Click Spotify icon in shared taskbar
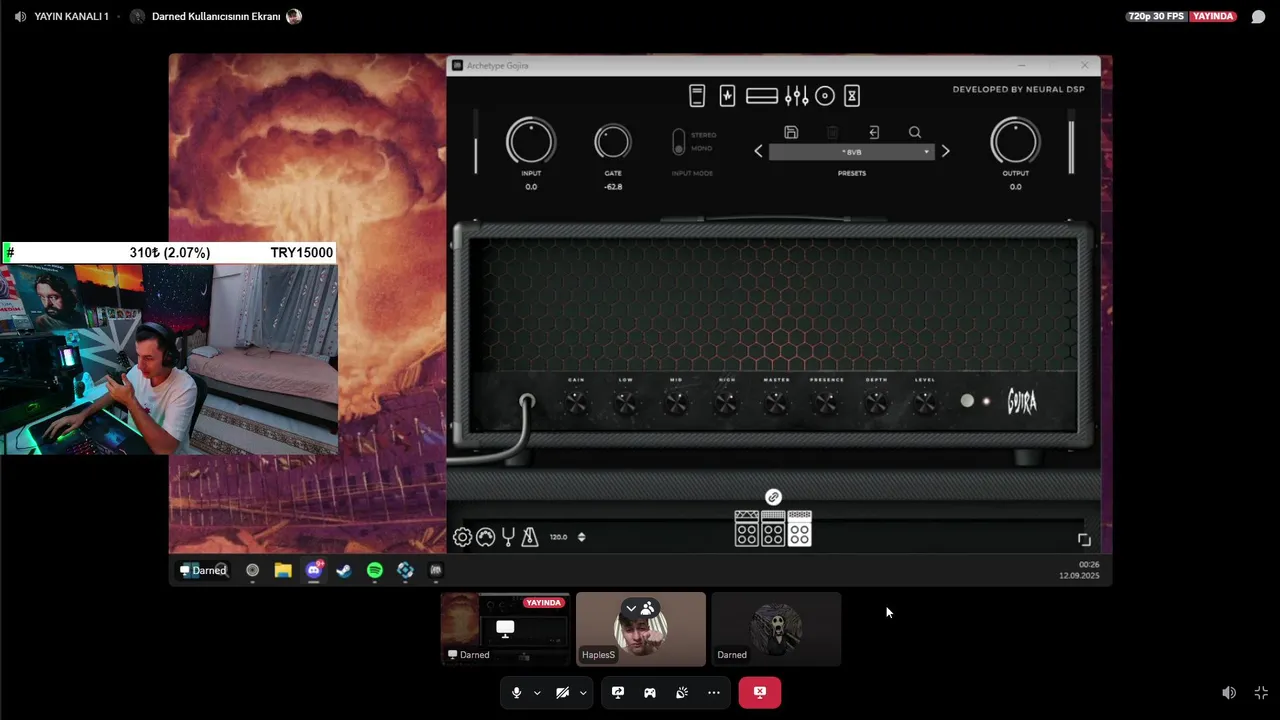 [375, 570]
